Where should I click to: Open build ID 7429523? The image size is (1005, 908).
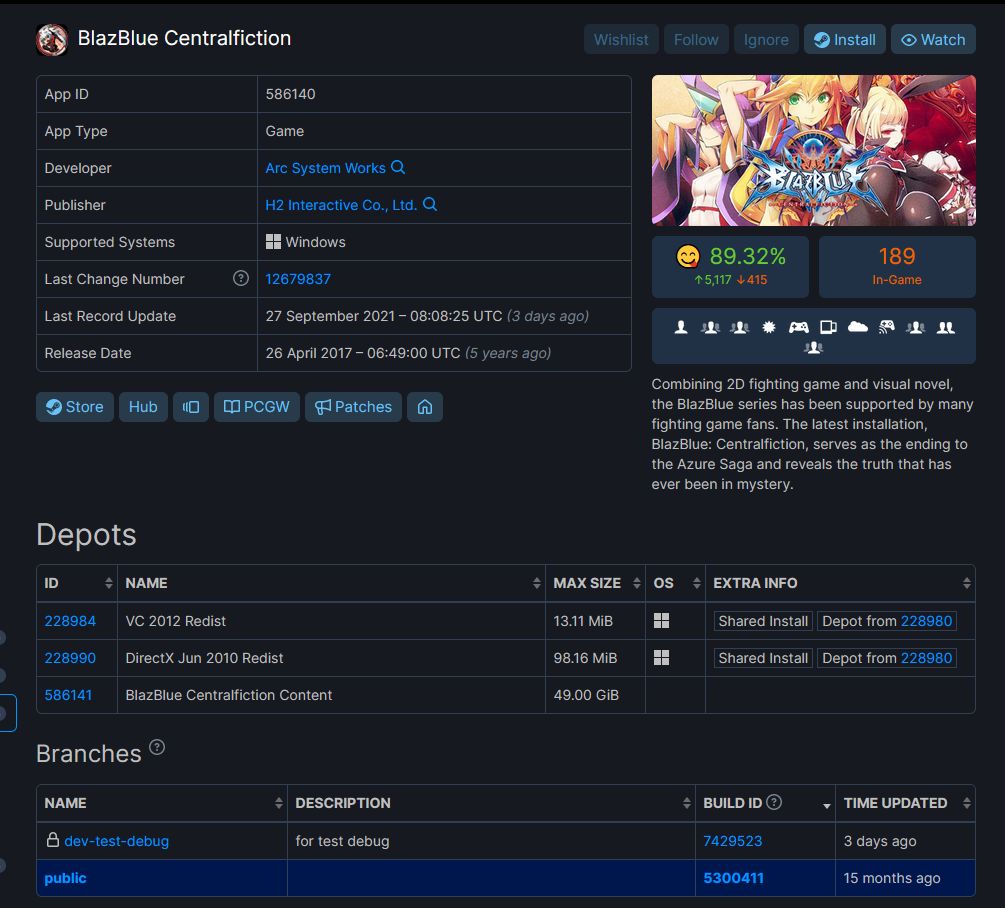(733, 841)
